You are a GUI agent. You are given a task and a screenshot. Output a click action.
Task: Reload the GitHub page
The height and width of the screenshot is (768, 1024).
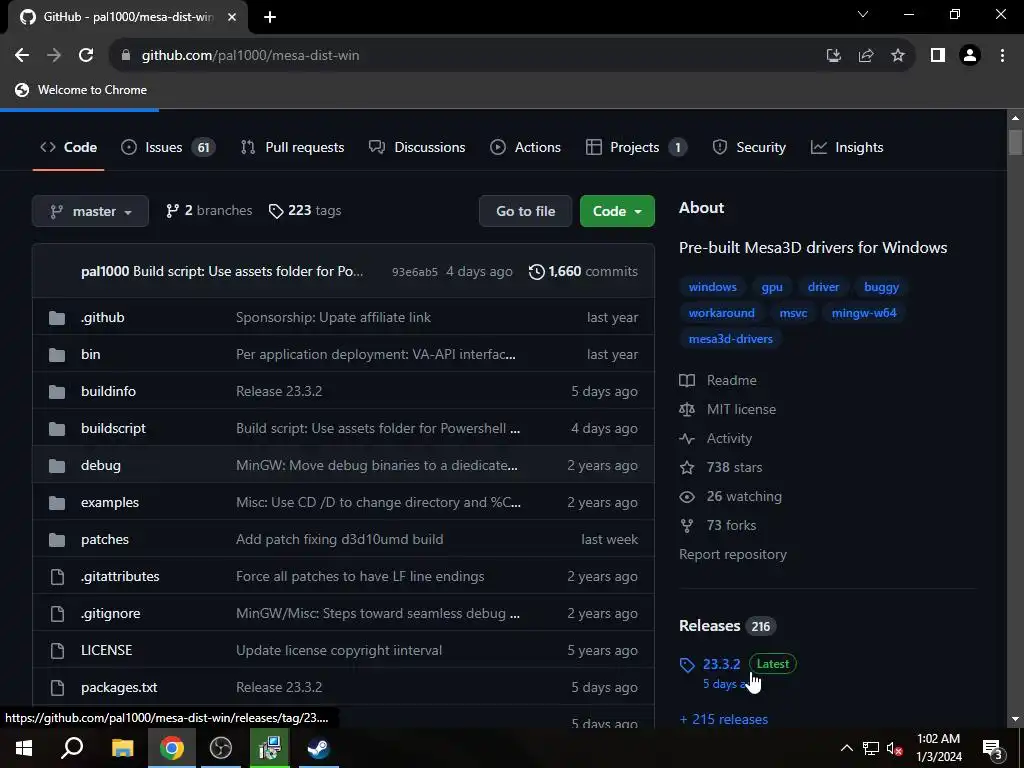[86, 56]
